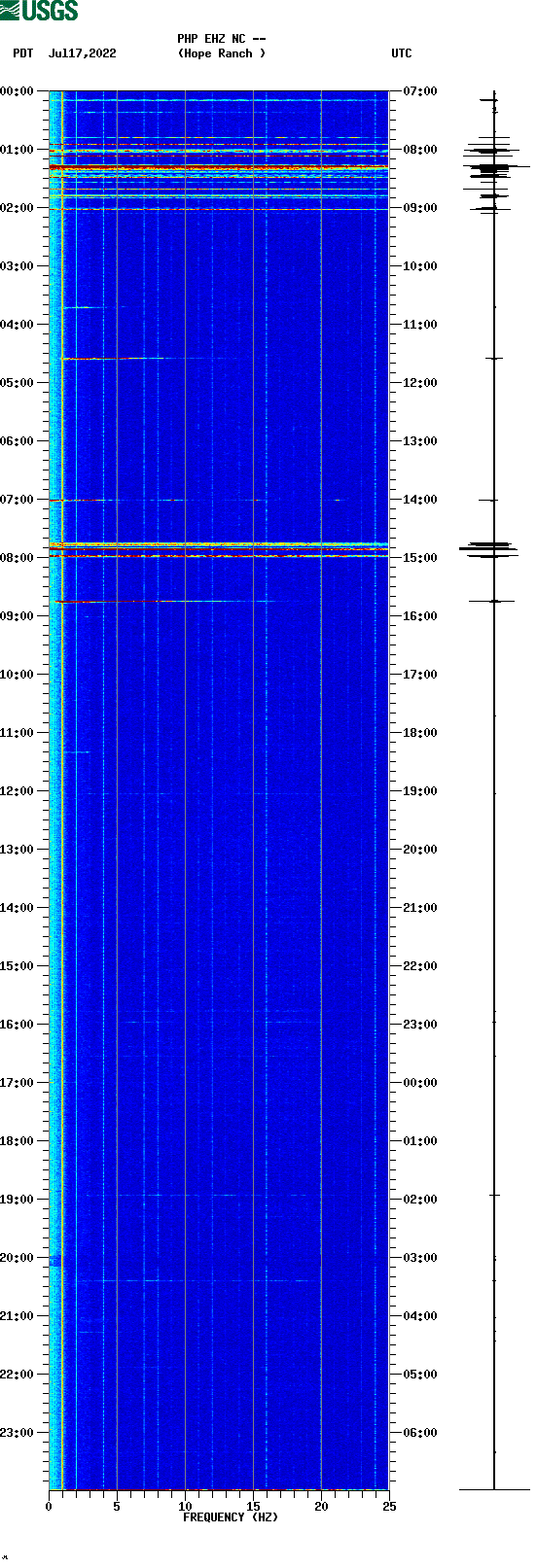This screenshot has width=537, height=1568.
Task: Click the largest seismogram spike near 15:00 UTC
Action: coord(490,549)
